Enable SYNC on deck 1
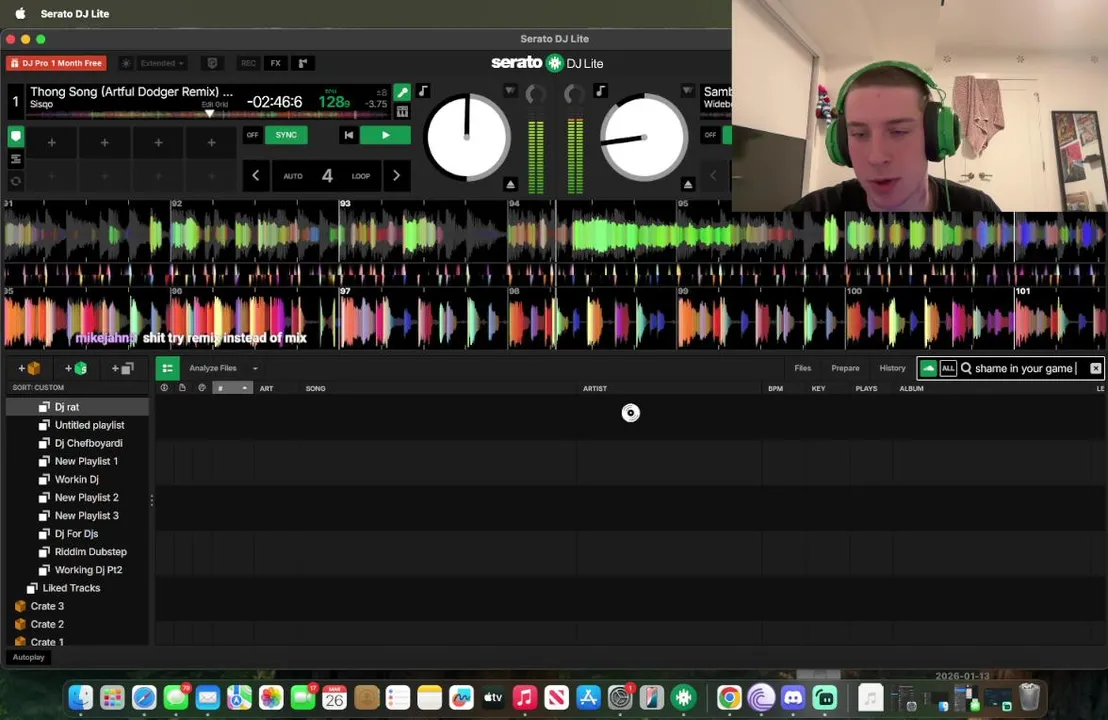The height and width of the screenshot is (720, 1108). click(x=286, y=135)
